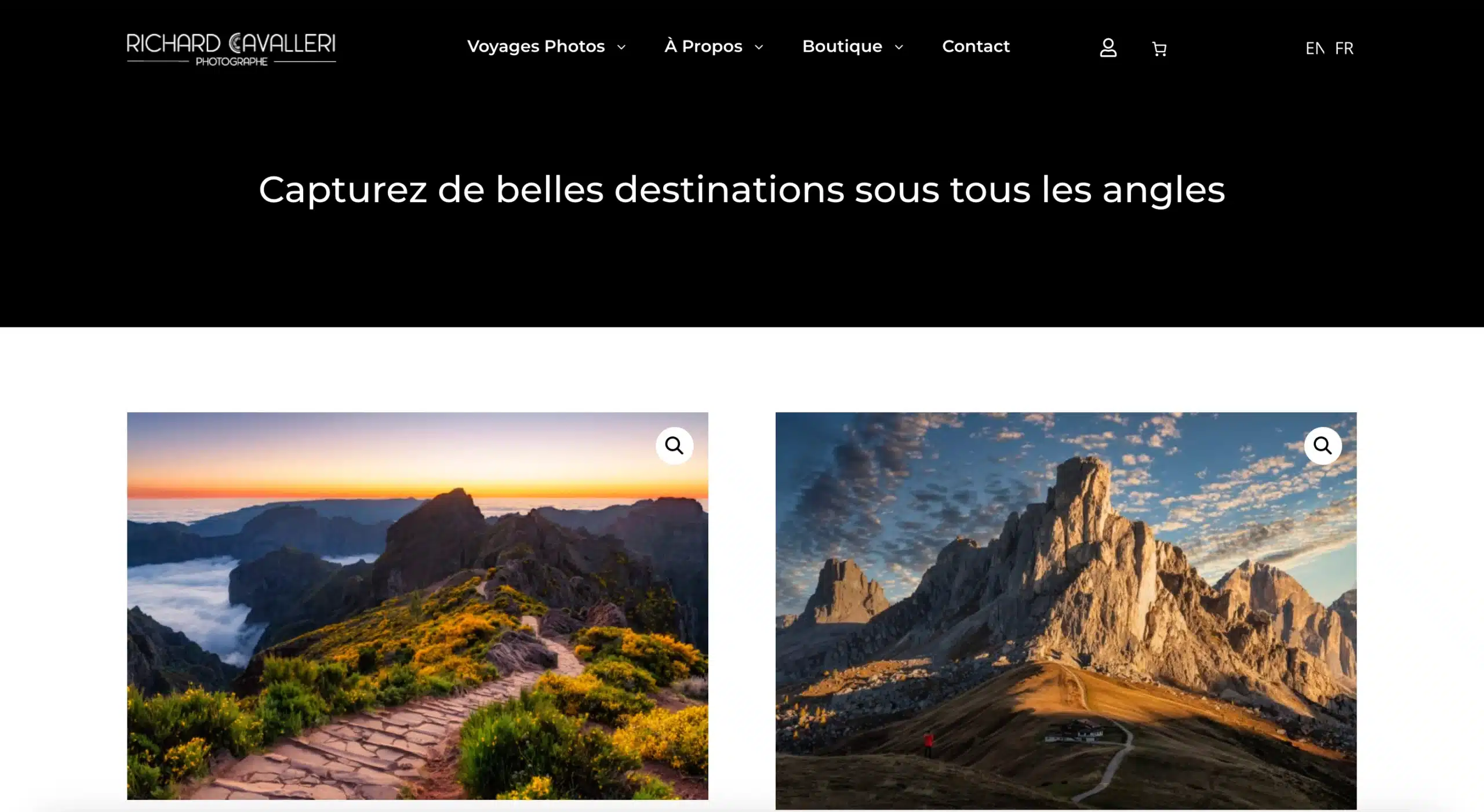
Task: Open the Voyages Photos menu item
Action: pyautogui.click(x=536, y=46)
